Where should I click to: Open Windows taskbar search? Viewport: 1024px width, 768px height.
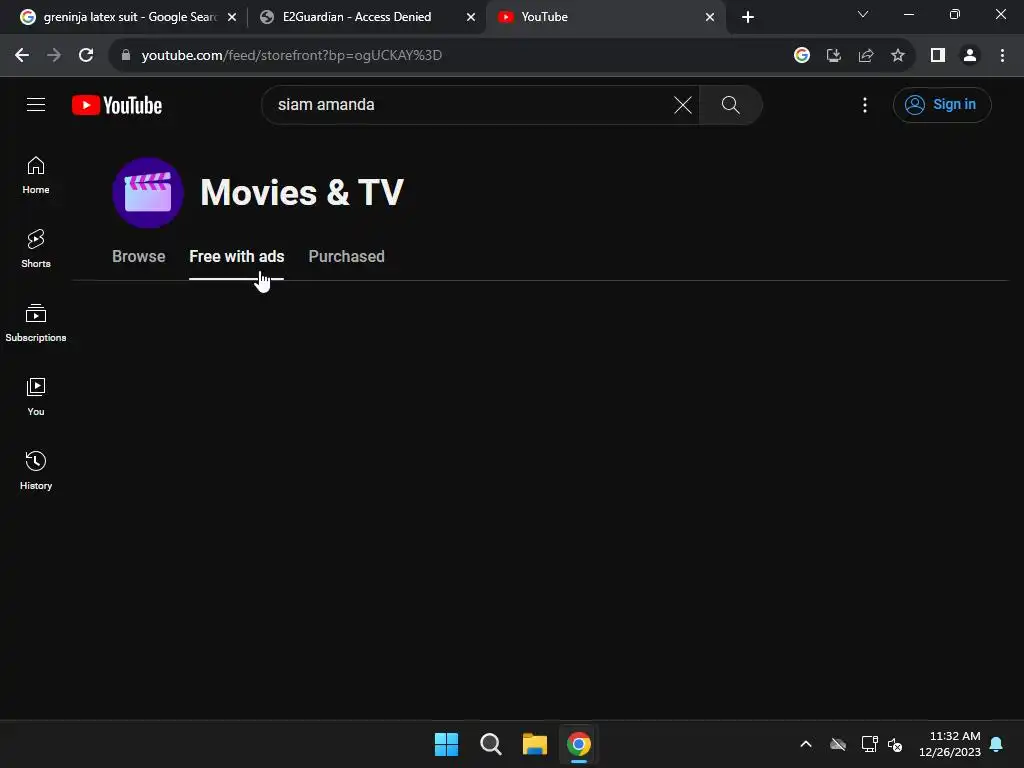pyautogui.click(x=490, y=744)
